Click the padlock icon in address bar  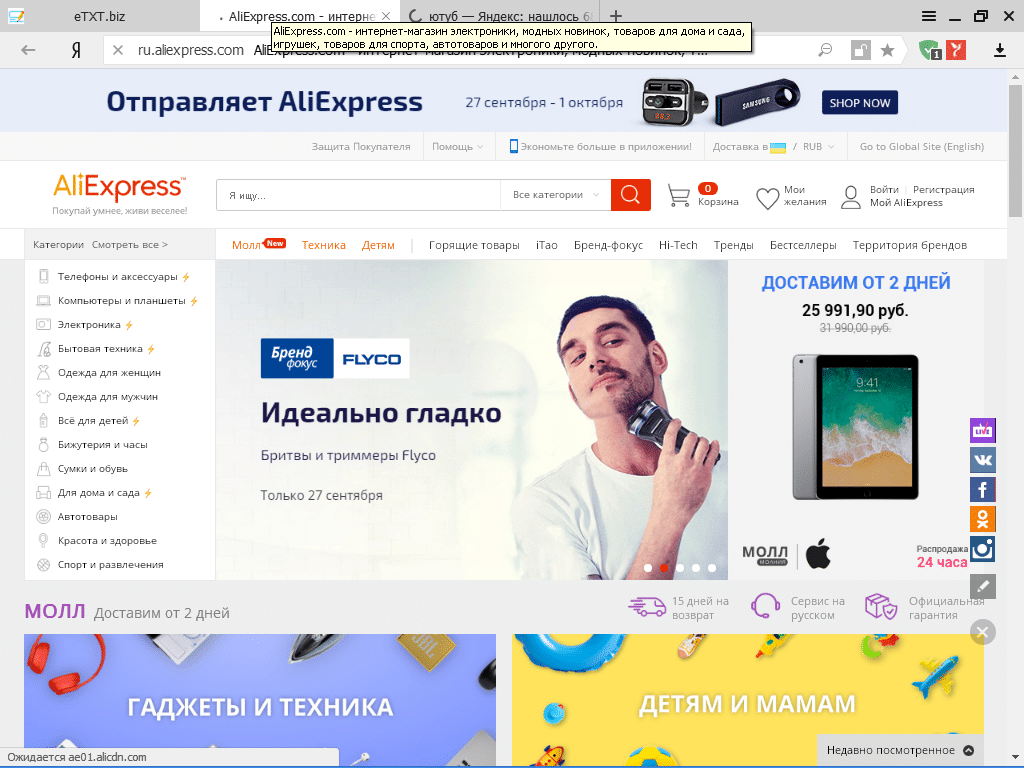(x=860, y=50)
